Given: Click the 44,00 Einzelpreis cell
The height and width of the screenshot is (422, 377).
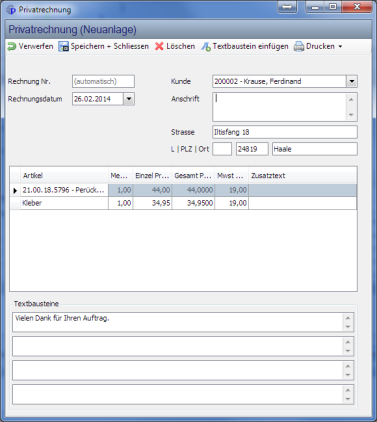Looking at the screenshot, I should pos(152,190).
